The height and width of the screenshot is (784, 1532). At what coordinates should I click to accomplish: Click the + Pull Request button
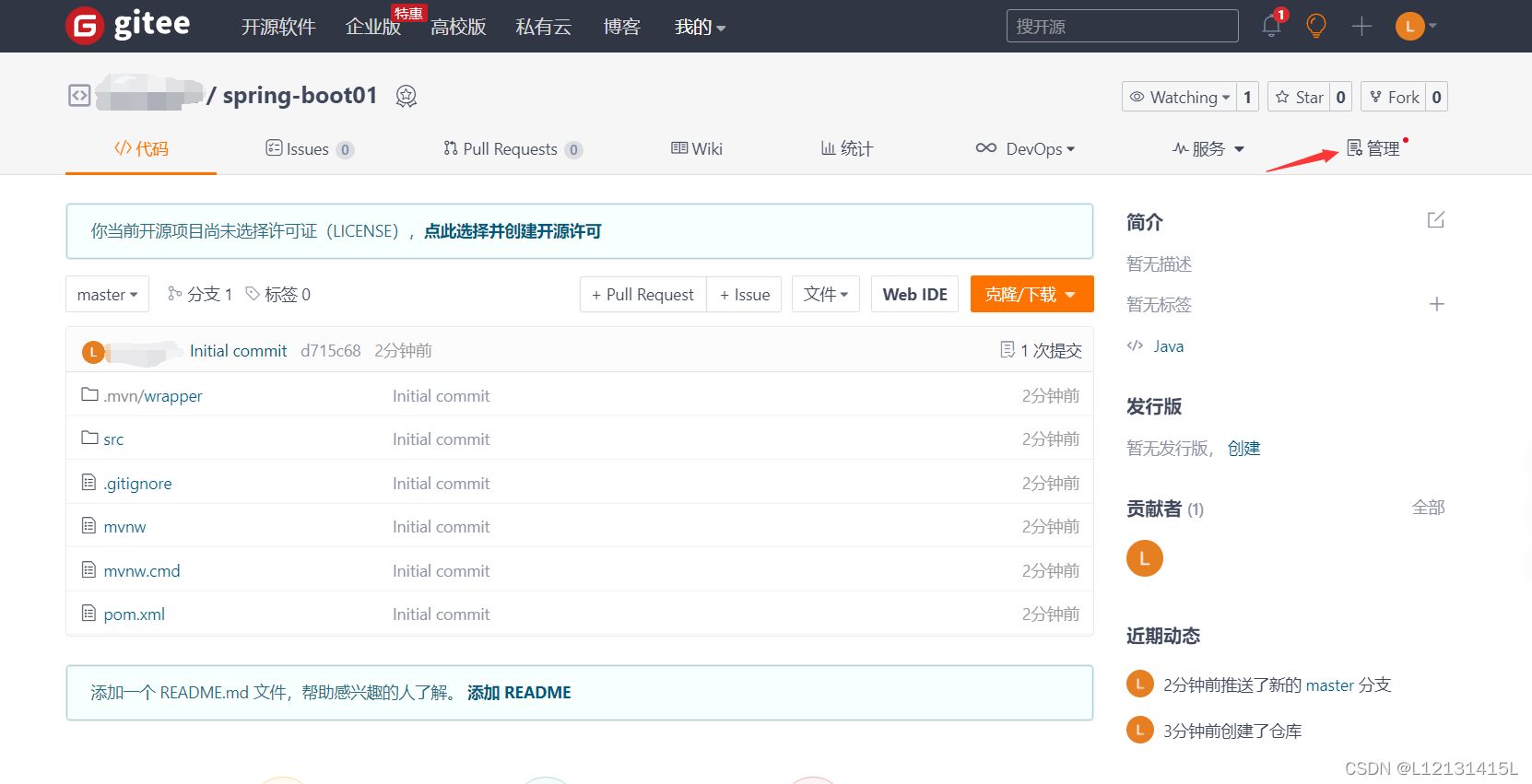point(643,294)
